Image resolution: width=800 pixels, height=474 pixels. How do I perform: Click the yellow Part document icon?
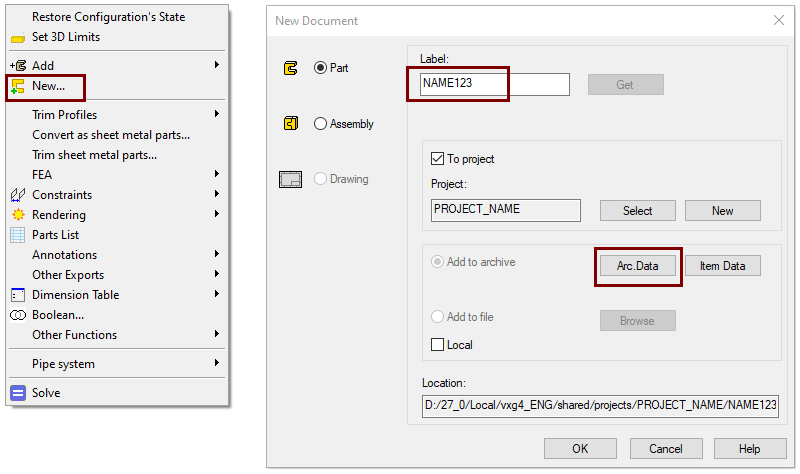click(x=290, y=68)
